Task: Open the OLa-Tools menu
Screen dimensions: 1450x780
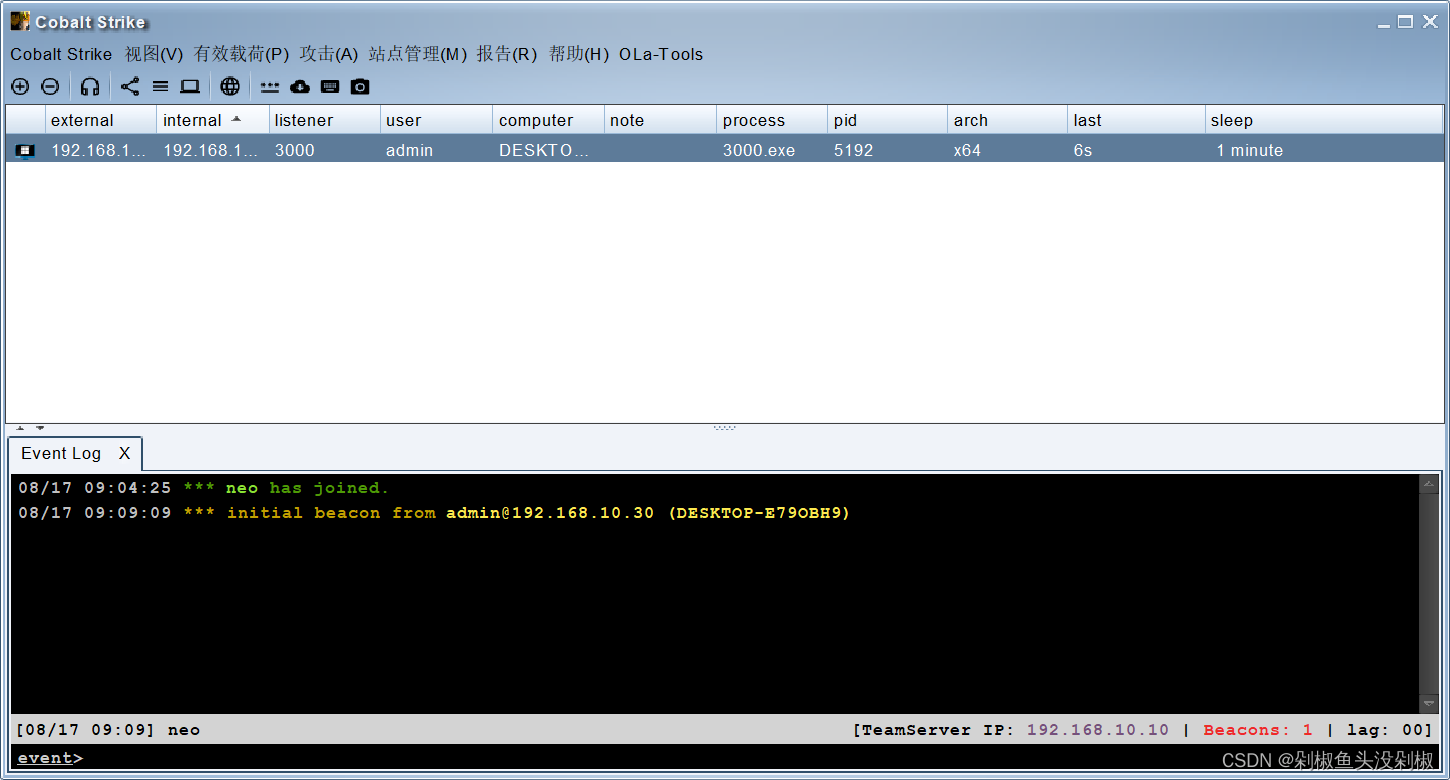Action: 661,54
